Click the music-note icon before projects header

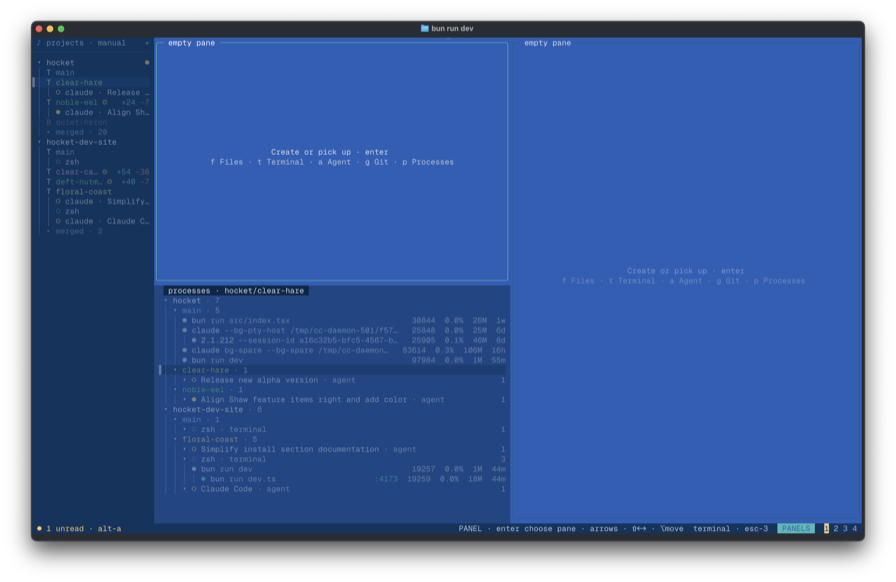pyautogui.click(x=39, y=43)
